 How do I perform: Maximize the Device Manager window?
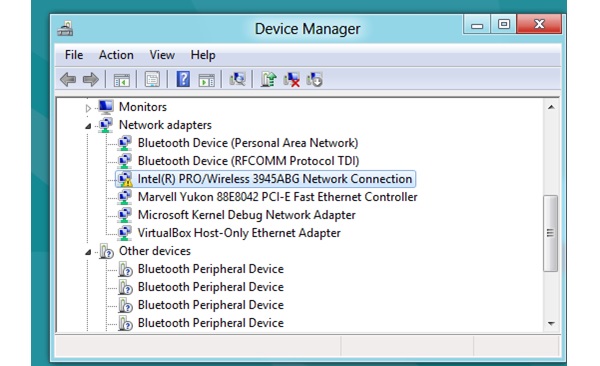coord(504,25)
